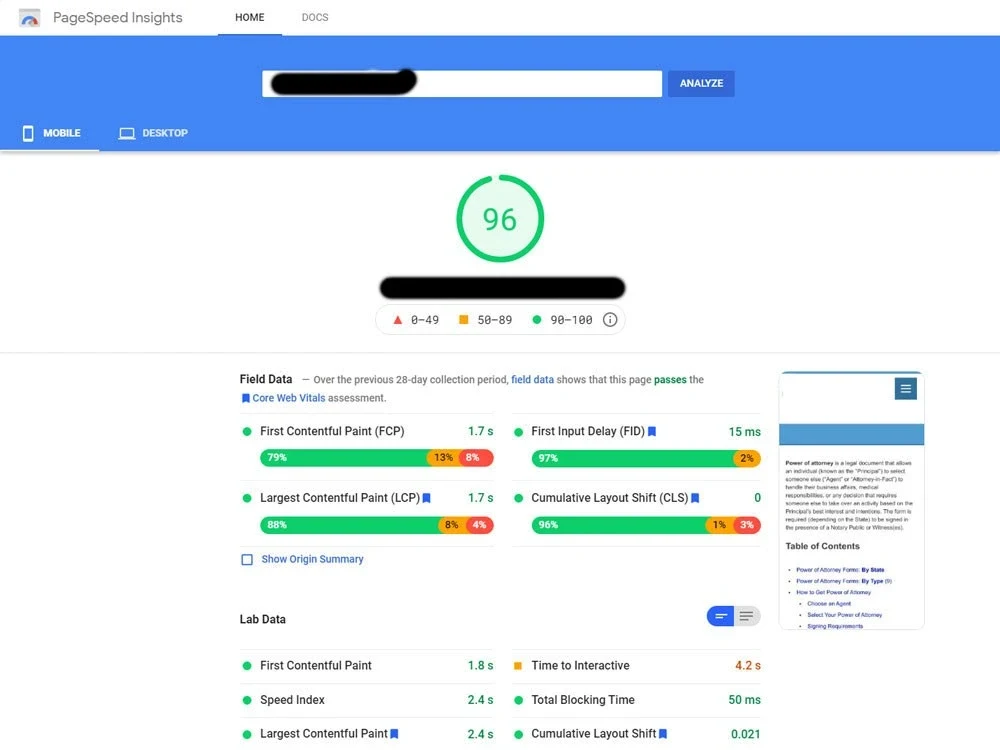Click the score legend info icon
This screenshot has width=1000, height=750.
pos(610,320)
